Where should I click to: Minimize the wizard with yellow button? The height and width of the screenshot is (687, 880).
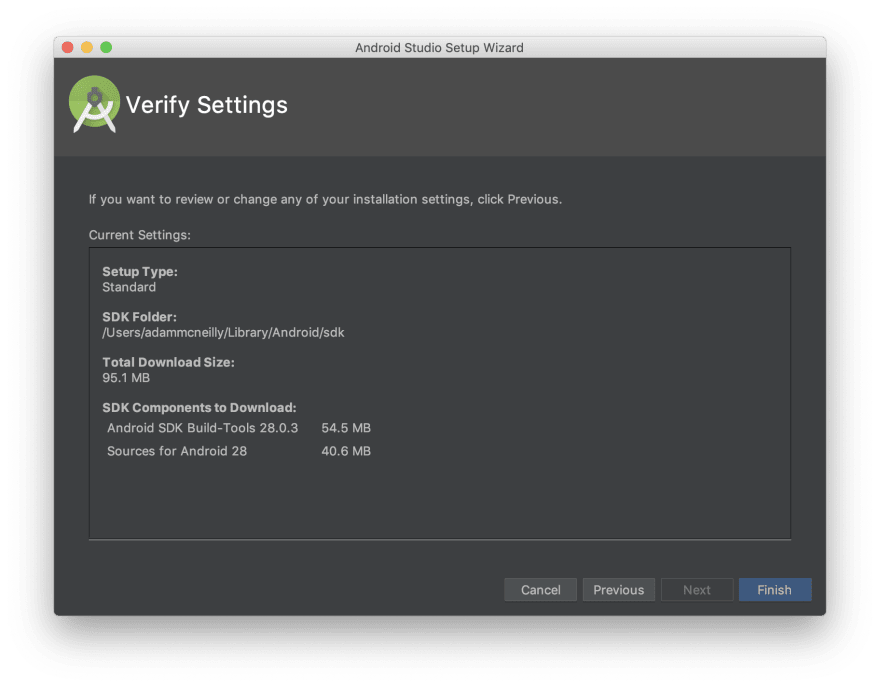pyautogui.click(x=87, y=48)
